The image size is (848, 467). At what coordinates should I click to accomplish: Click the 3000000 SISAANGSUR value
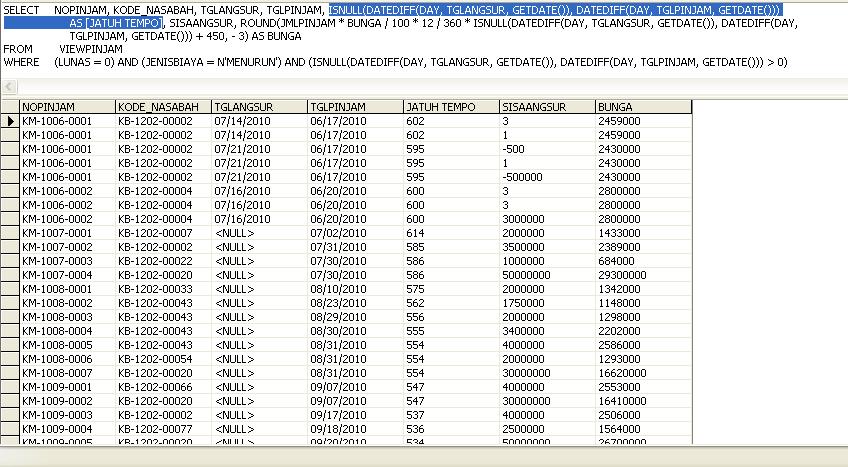tap(547, 219)
